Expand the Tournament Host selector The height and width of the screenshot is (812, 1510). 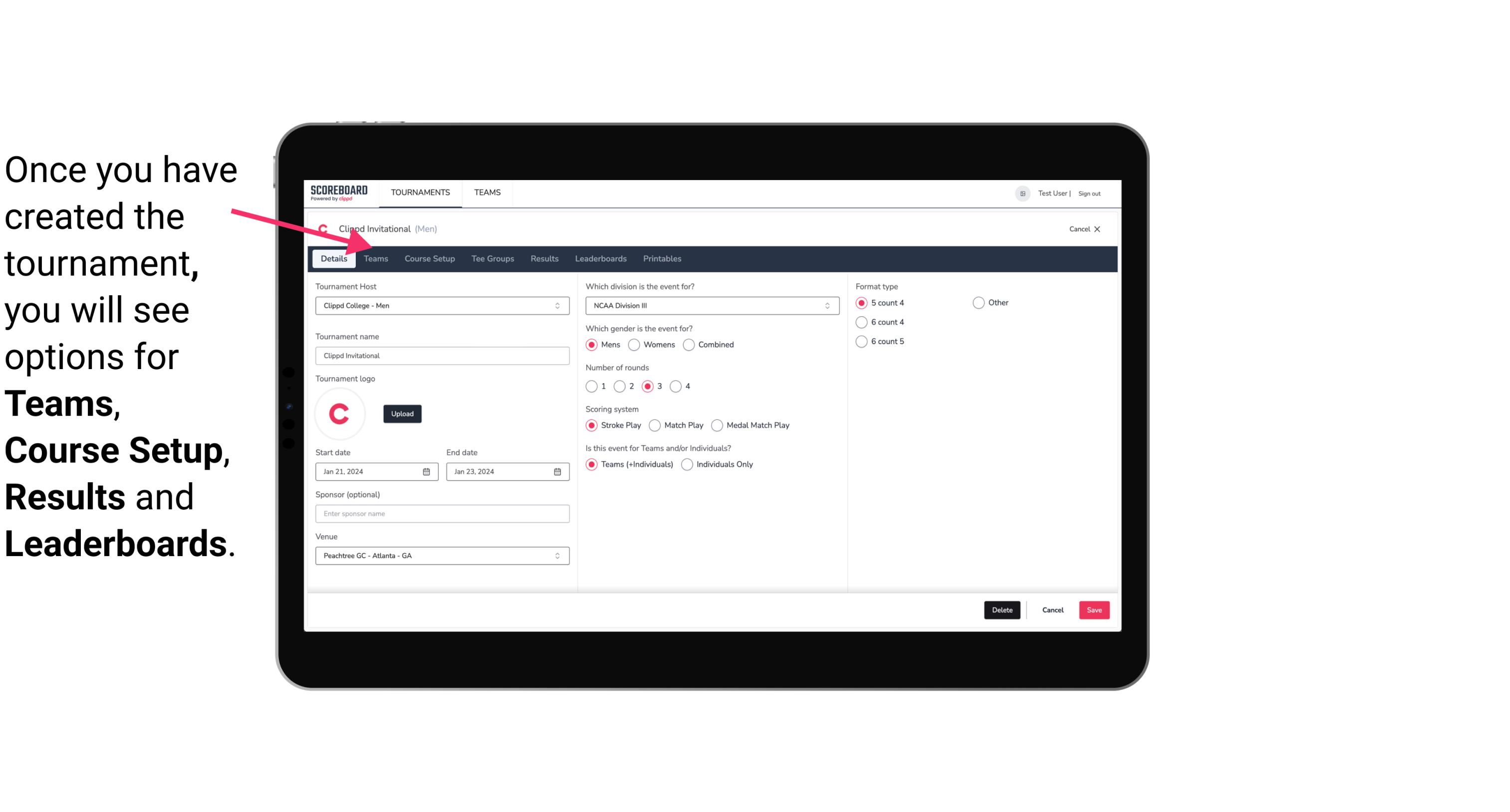click(558, 305)
